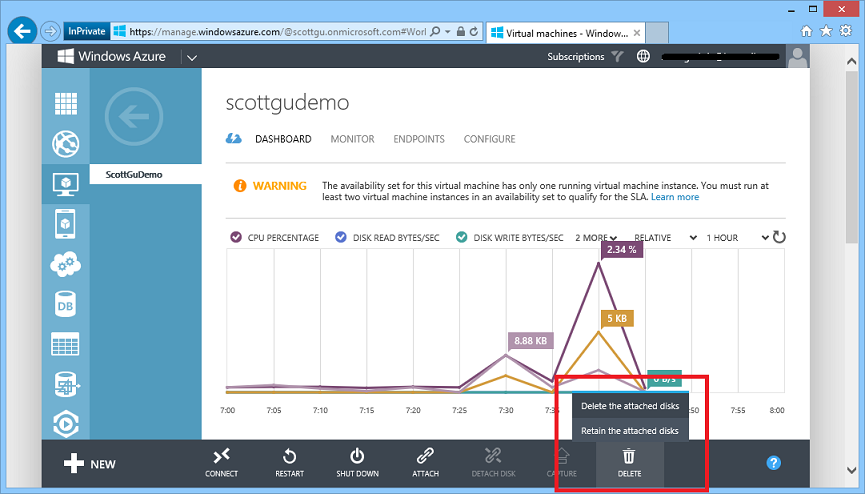Click the Subscriptions filter funnel icon

click(617, 56)
